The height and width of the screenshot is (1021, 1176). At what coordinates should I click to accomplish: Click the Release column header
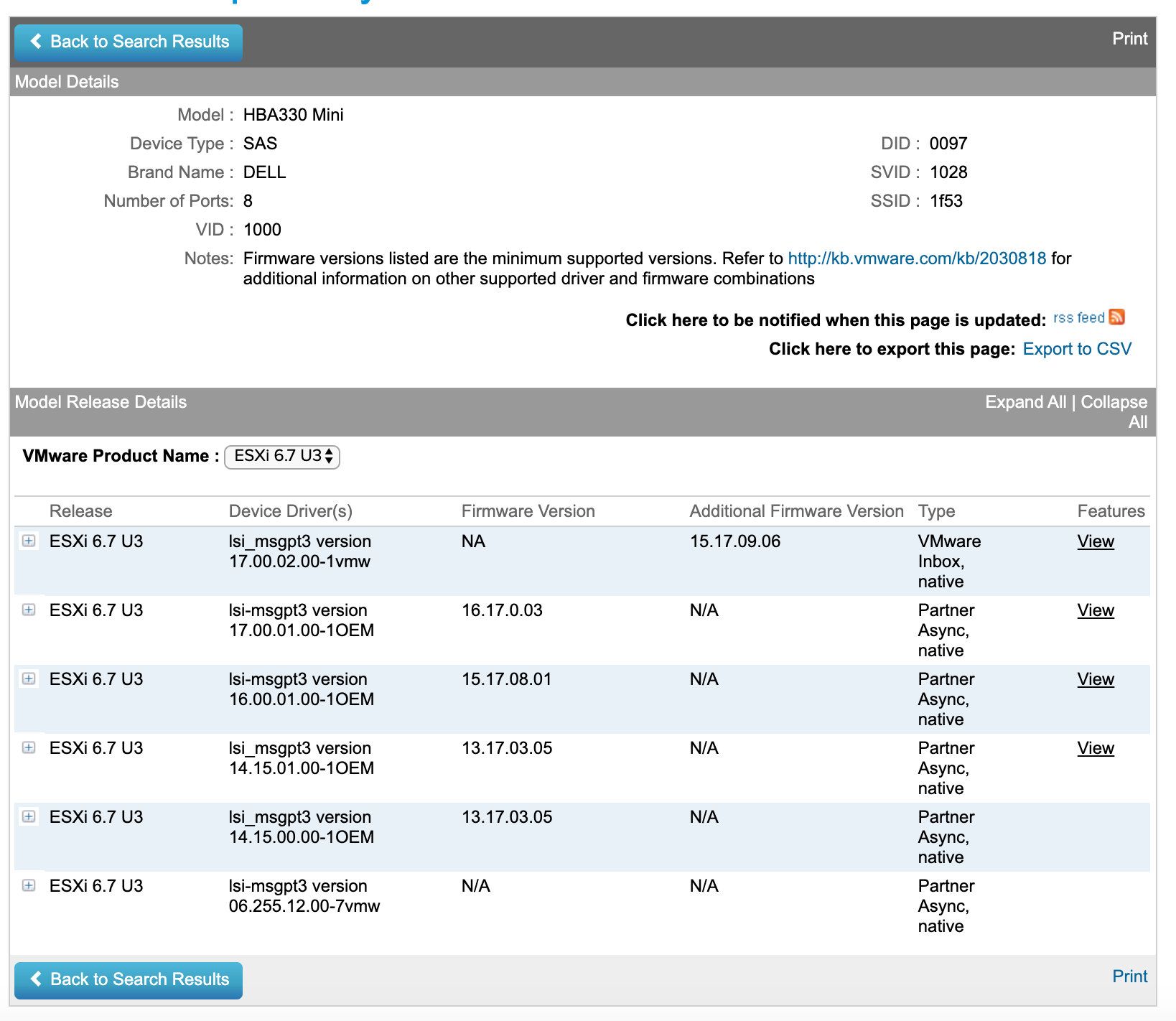[80, 511]
